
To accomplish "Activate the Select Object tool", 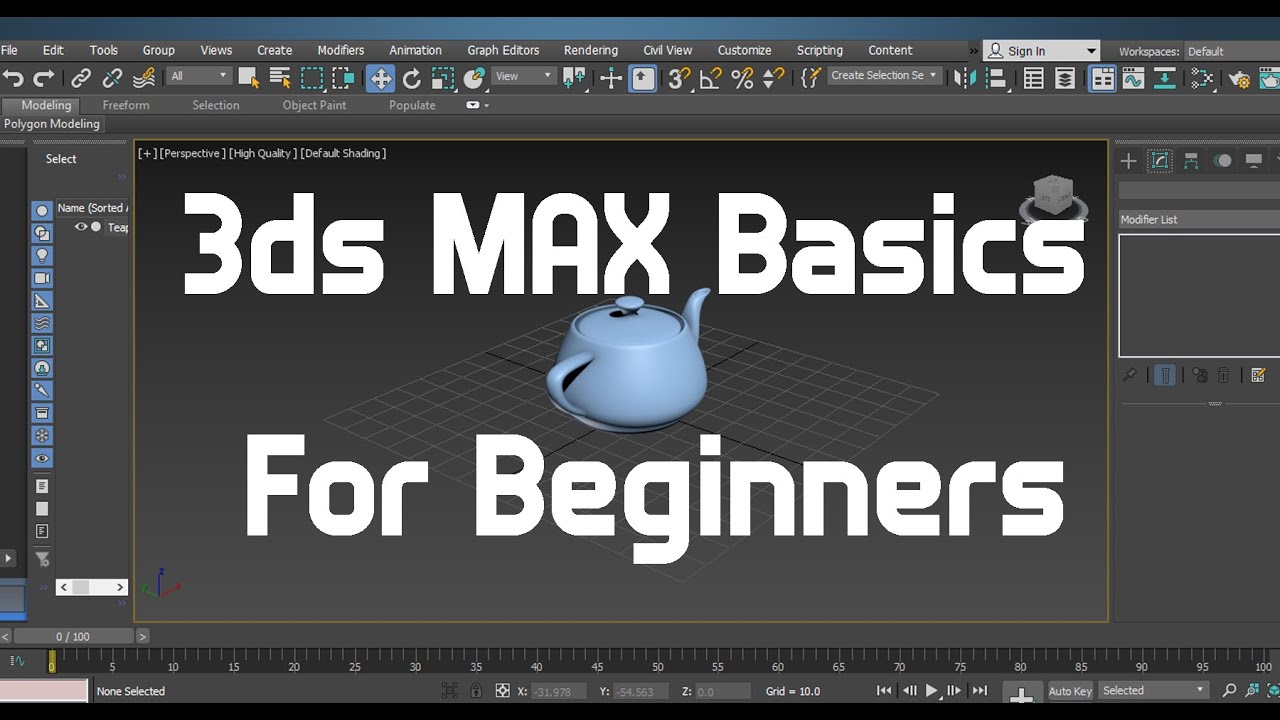I will coord(248,78).
